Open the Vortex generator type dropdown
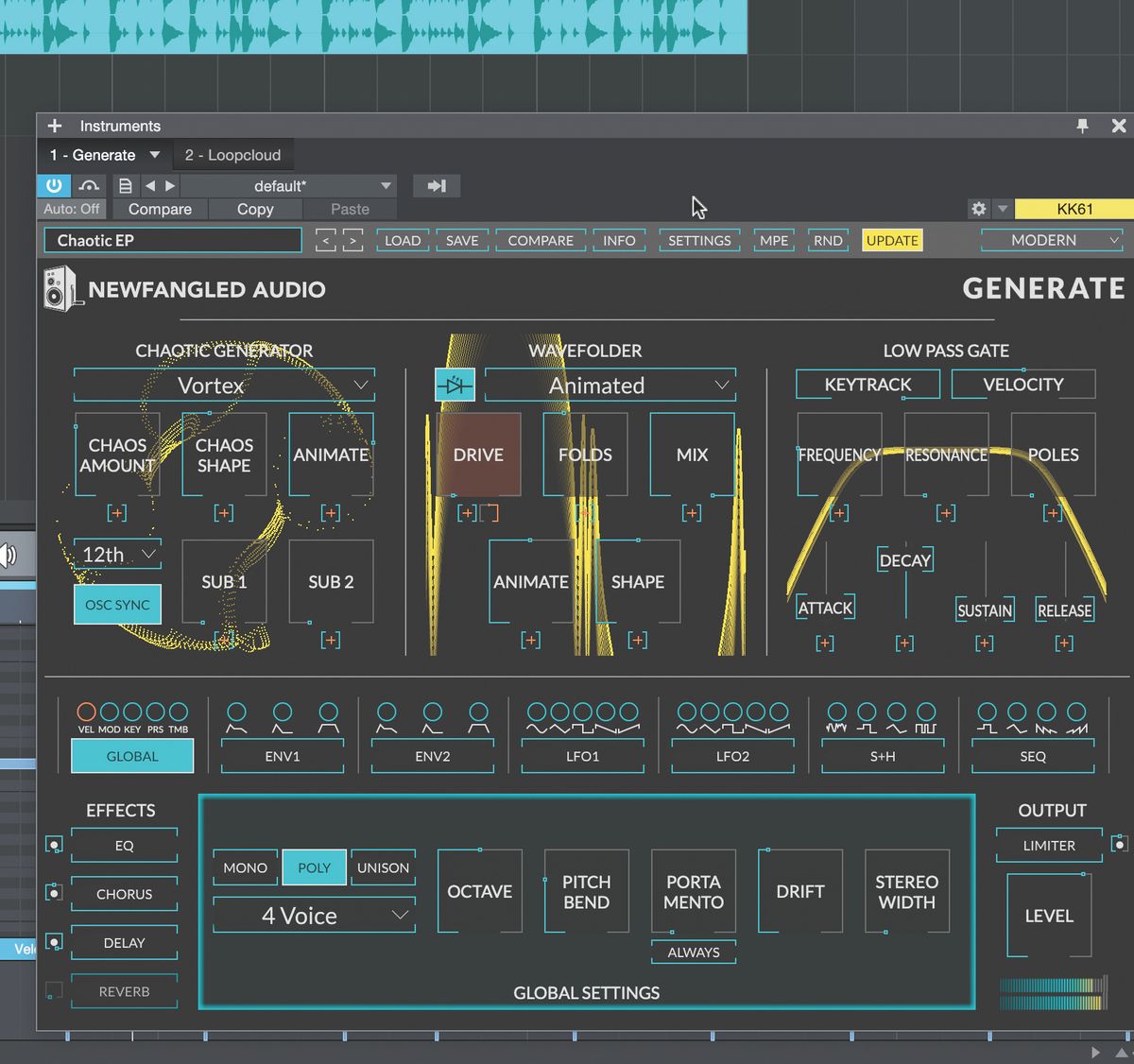This screenshot has height=1064, width=1134. click(224, 386)
